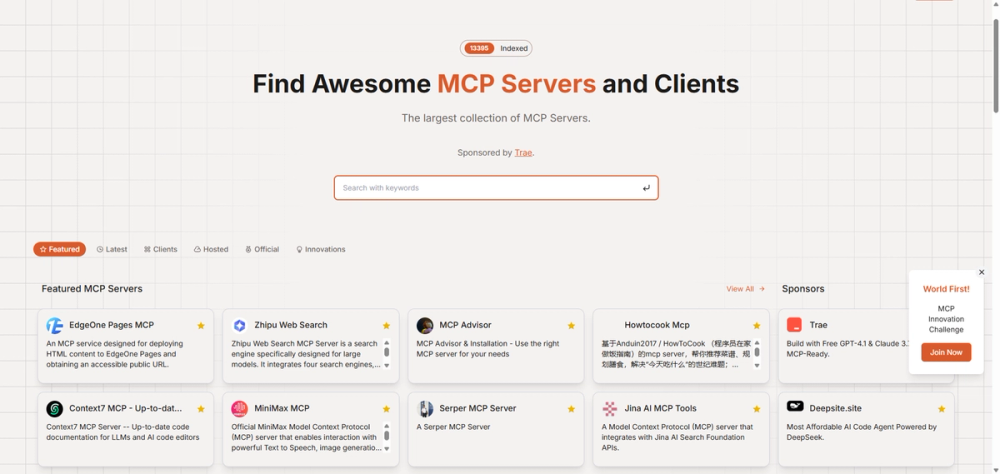The image size is (1000, 474).
Task: Click the Zhipu Web Search description scrollbar
Action: pyautogui.click(x=386, y=354)
